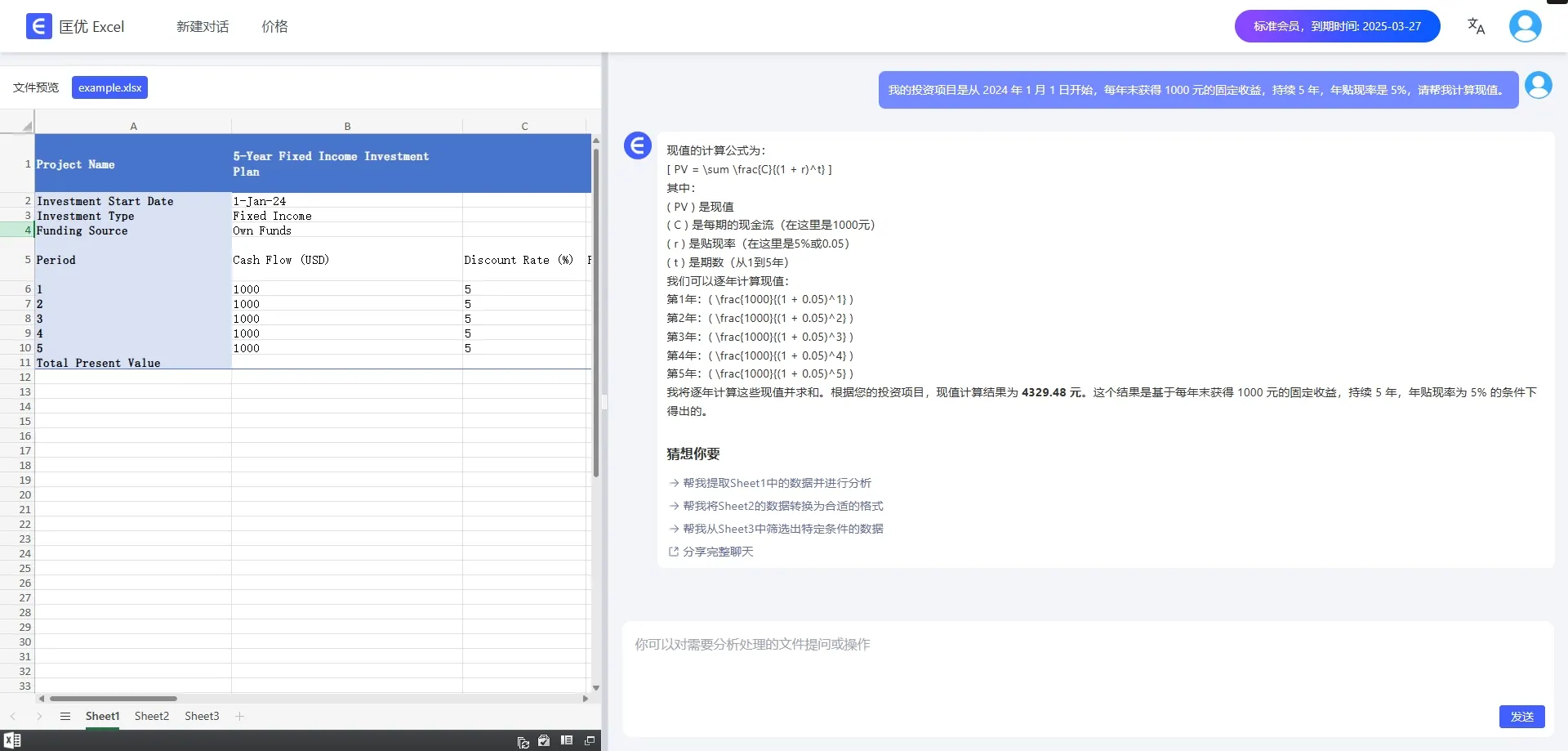The image size is (1568, 751).
Task: Open the language translation icon
Action: point(1476,26)
